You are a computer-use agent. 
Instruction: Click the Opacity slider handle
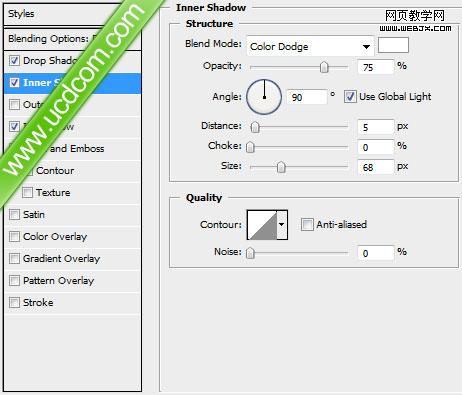point(324,67)
